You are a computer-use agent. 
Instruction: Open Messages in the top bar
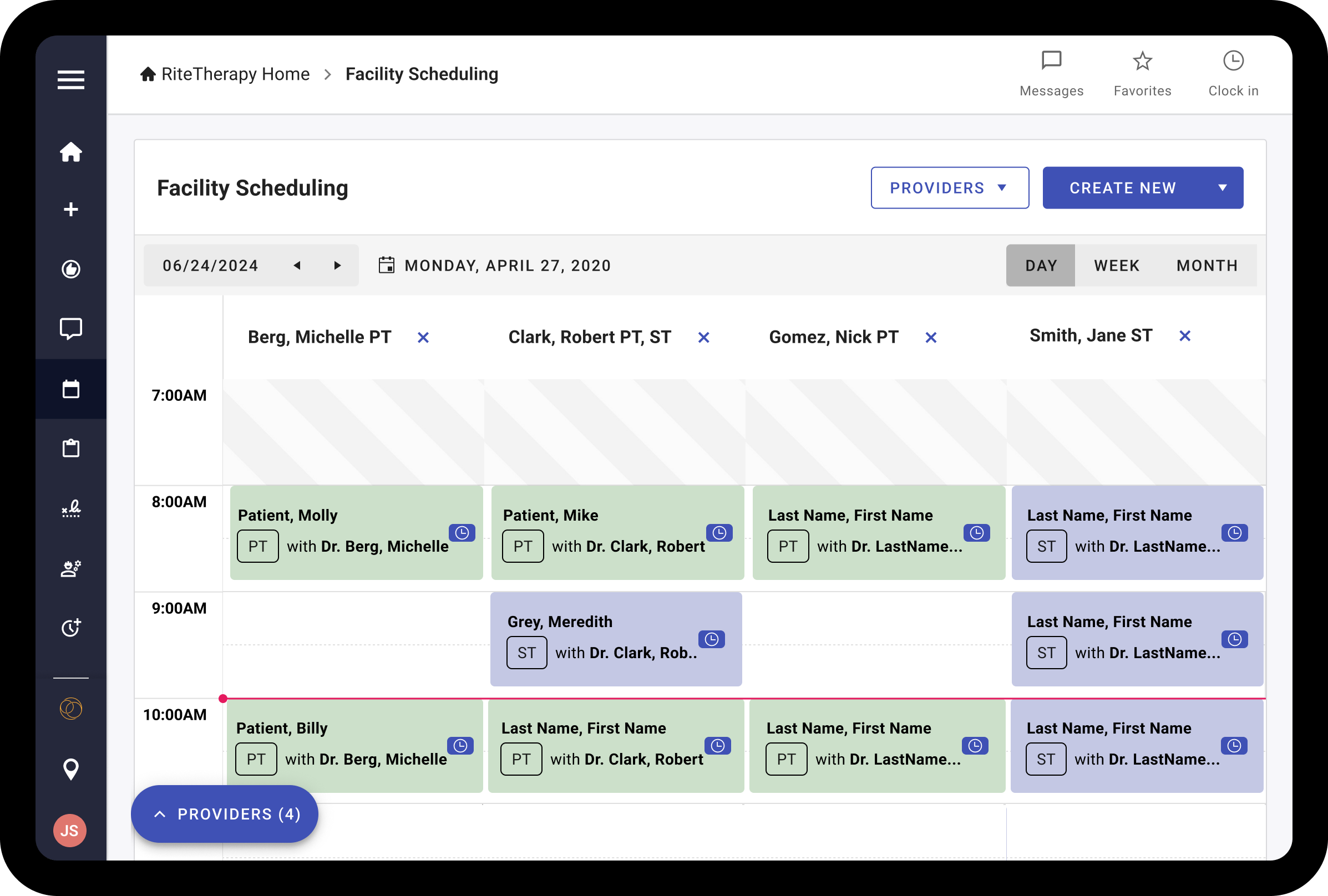pyautogui.click(x=1051, y=74)
